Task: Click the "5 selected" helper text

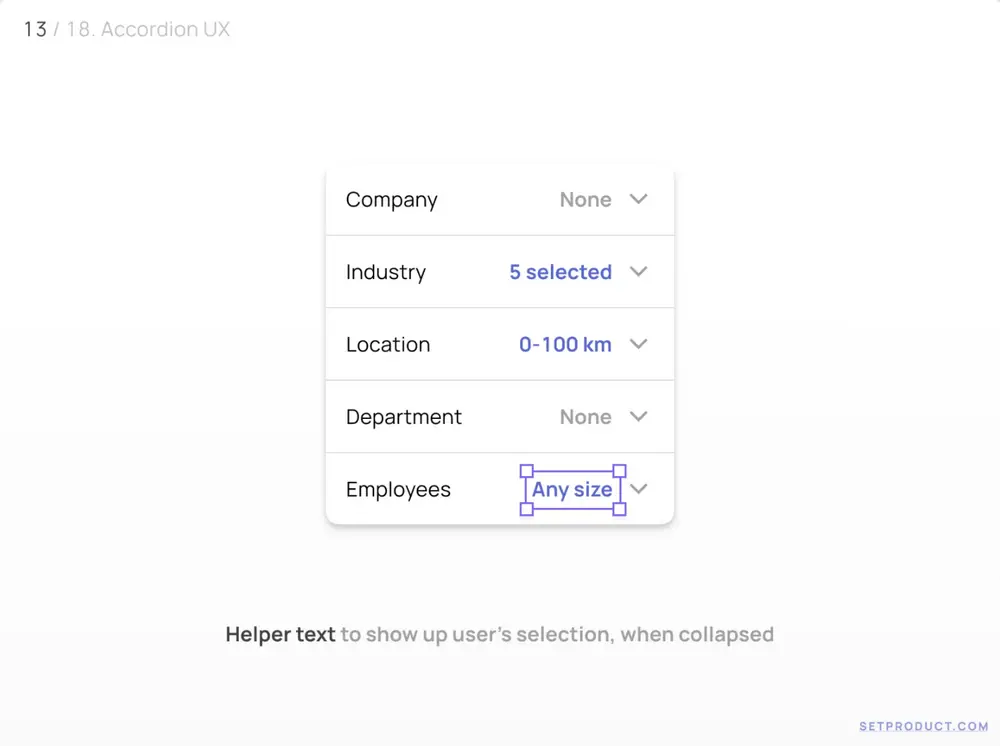Action: point(560,272)
